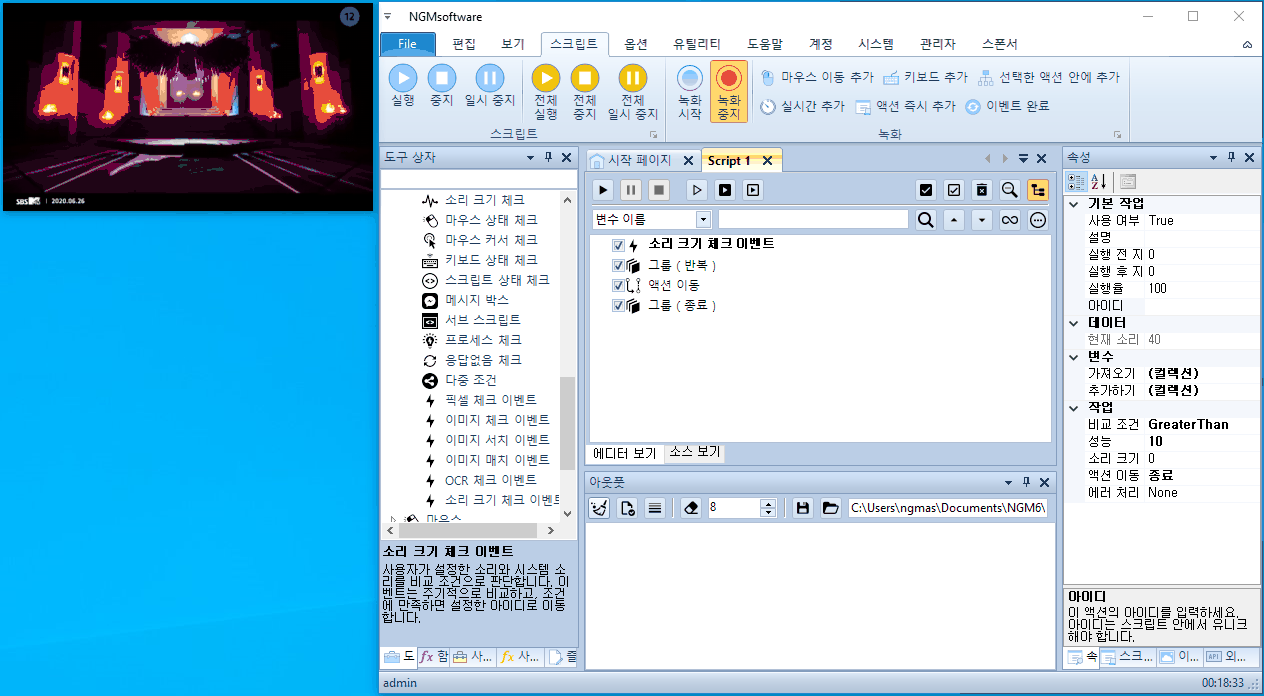The width and height of the screenshot is (1264, 696).
Task: Click the 이벤트 완료 option
Action: tap(1007, 106)
